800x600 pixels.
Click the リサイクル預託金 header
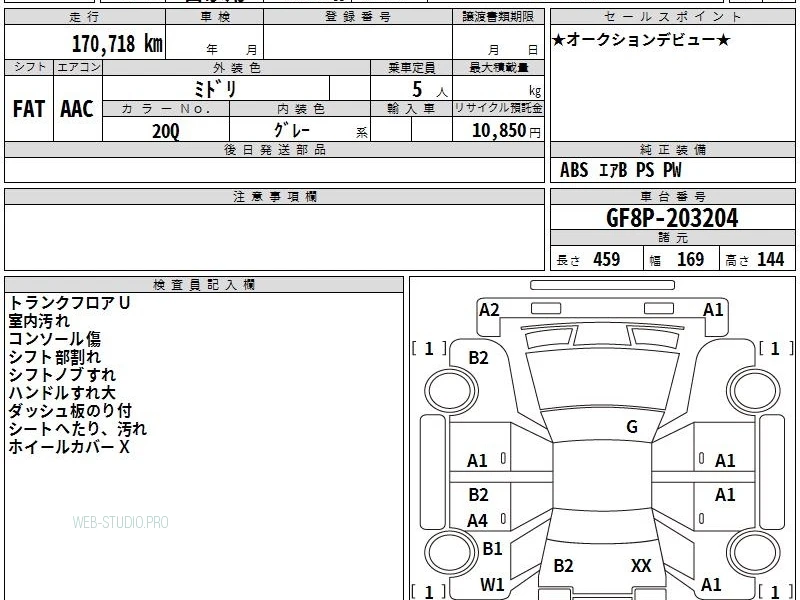pos(498,109)
